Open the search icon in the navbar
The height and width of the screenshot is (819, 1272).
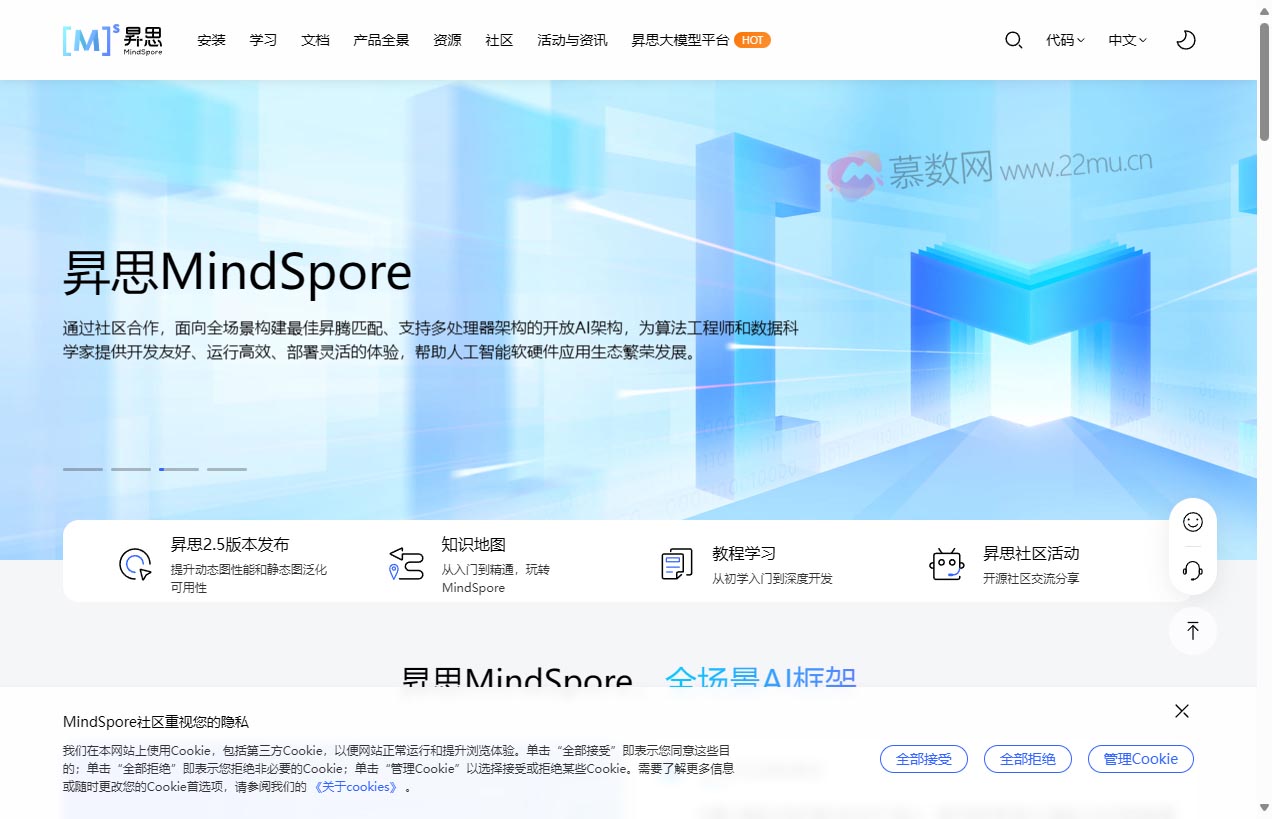[x=1013, y=40]
